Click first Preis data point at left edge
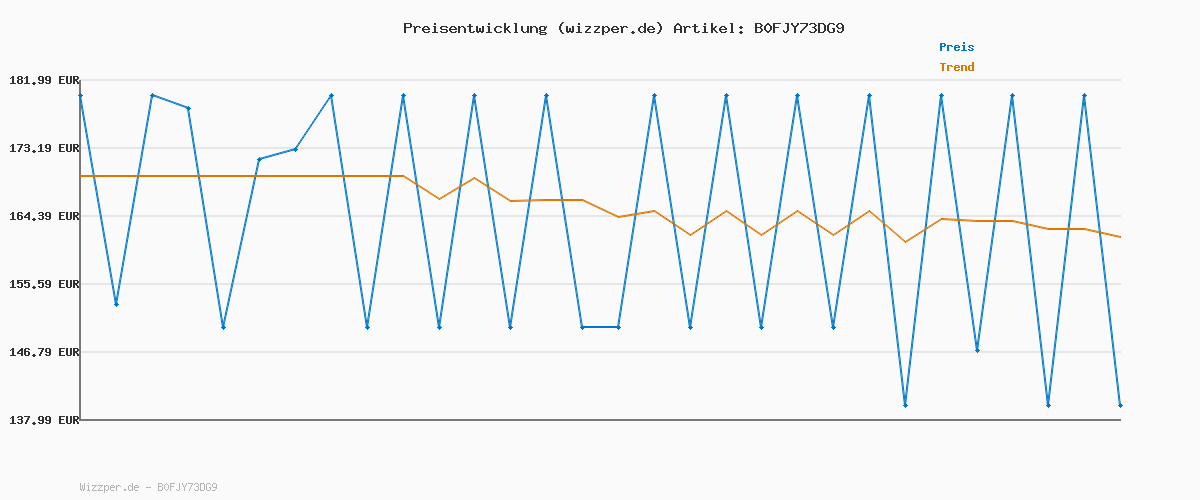Screen dimensions: 1200x500 click(x=80, y=95)
